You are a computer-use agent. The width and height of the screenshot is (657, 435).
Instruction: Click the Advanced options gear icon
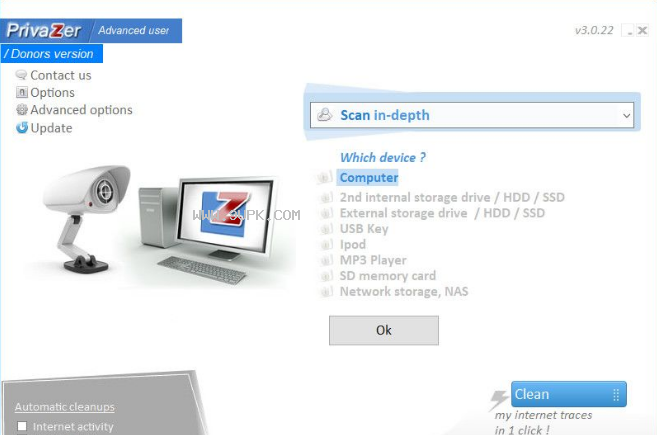click(x=21, y=110)
